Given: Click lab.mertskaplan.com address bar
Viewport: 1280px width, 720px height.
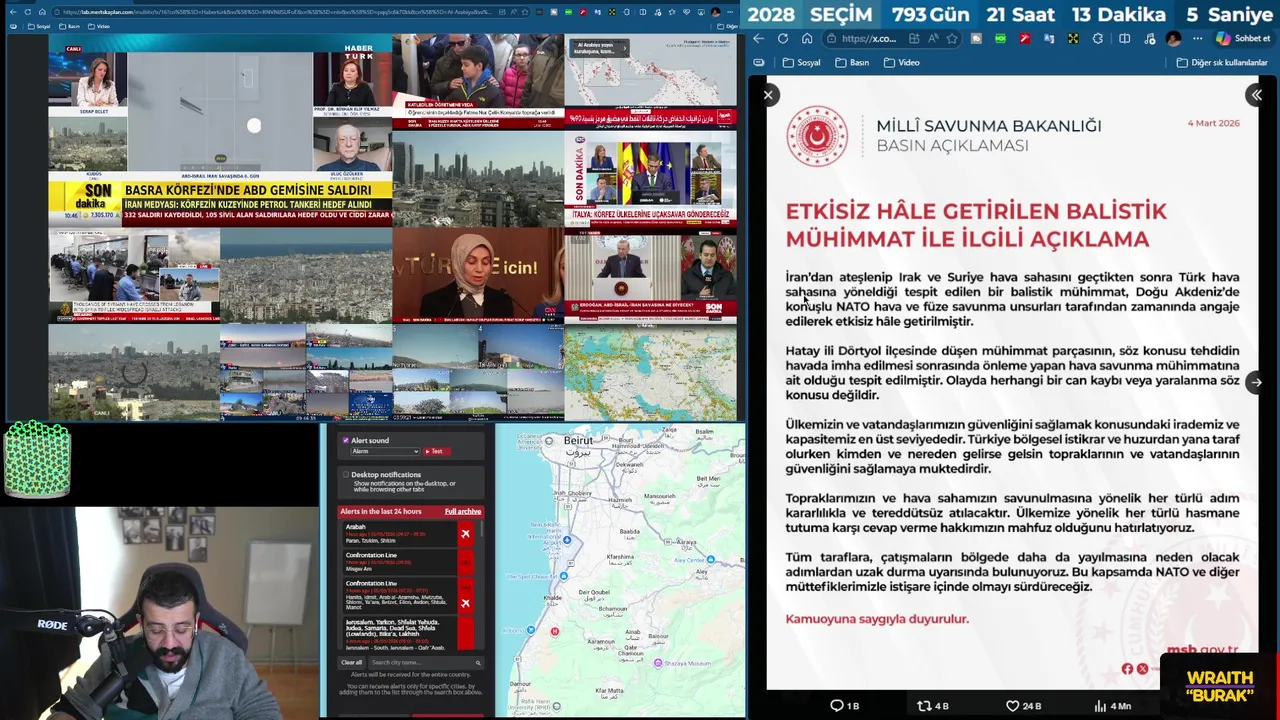Looking at the screenshot, I should [x=280, y=12].
